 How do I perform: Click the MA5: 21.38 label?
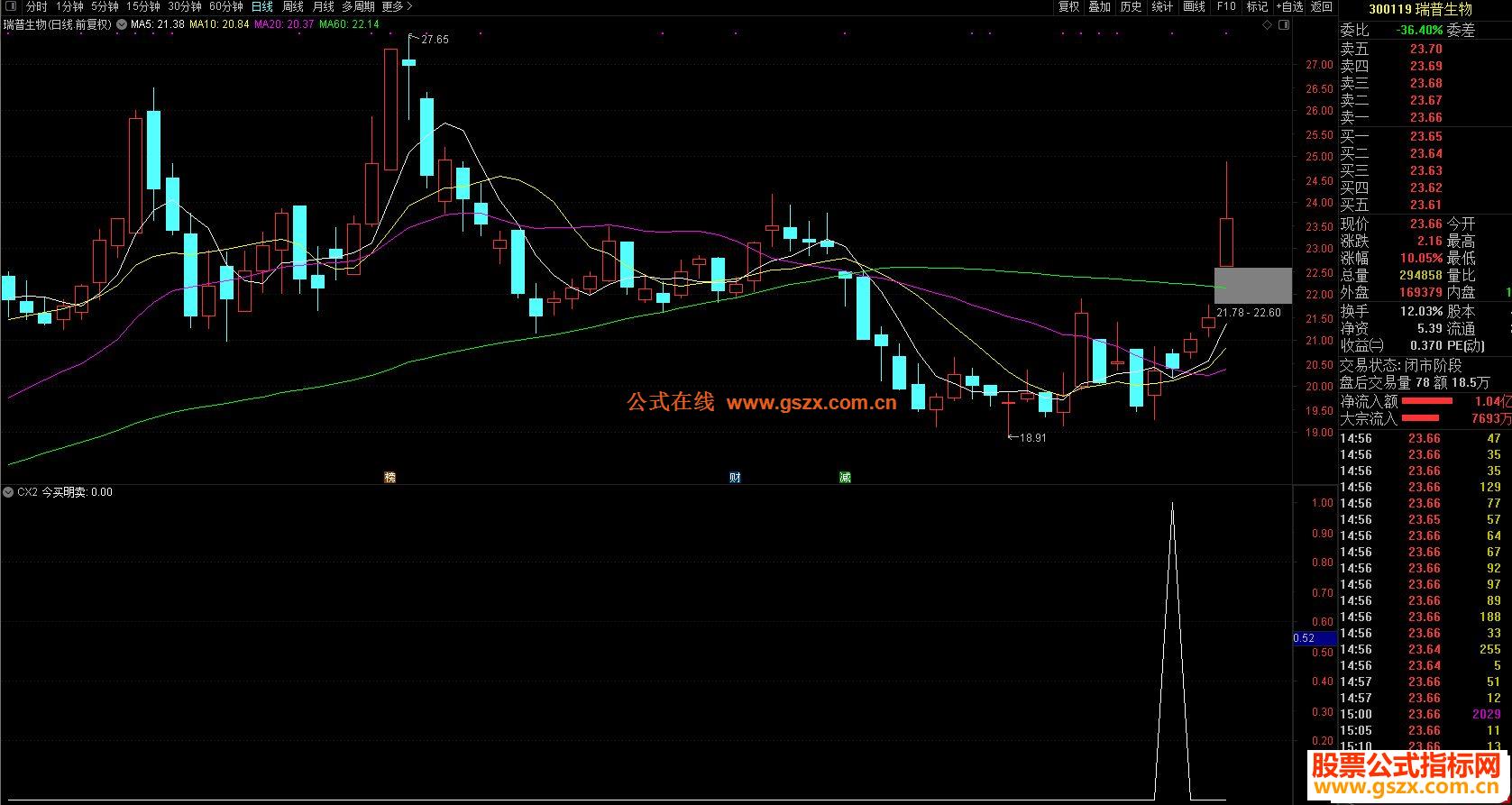click(158, 24)
